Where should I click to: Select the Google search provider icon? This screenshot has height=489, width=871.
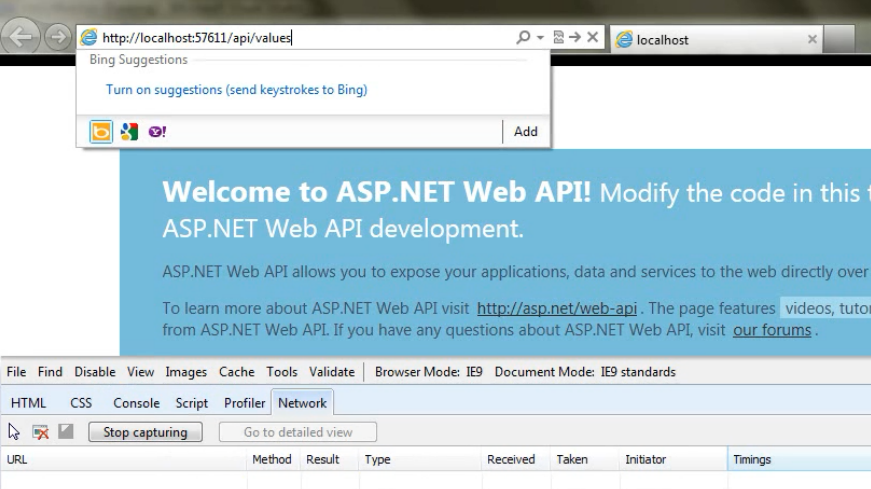pos(129,132)
